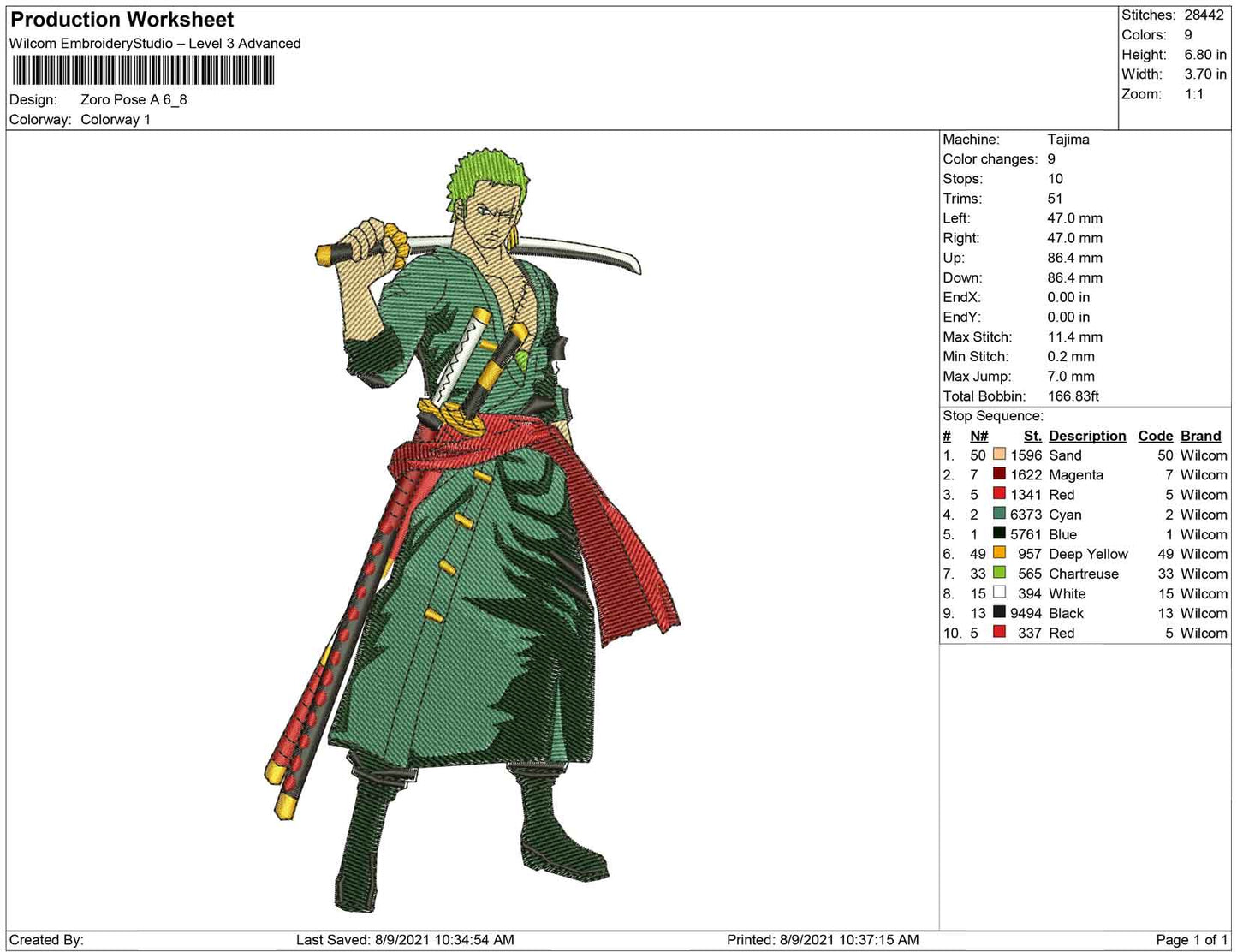Click the width value "3.70 in"
The width and height of the screenshot is (1237, 952).
pyautogui.click(x=1205, y=74)
